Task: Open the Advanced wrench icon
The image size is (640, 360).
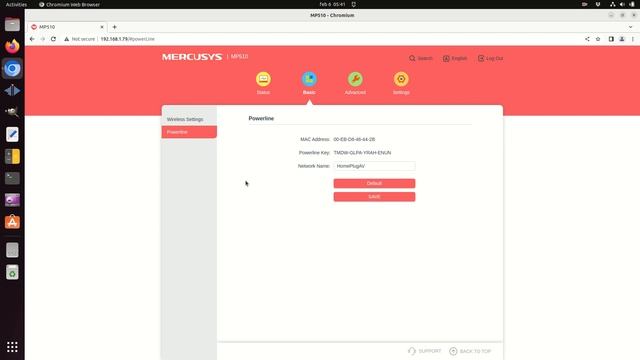Action: pos(355,79)
